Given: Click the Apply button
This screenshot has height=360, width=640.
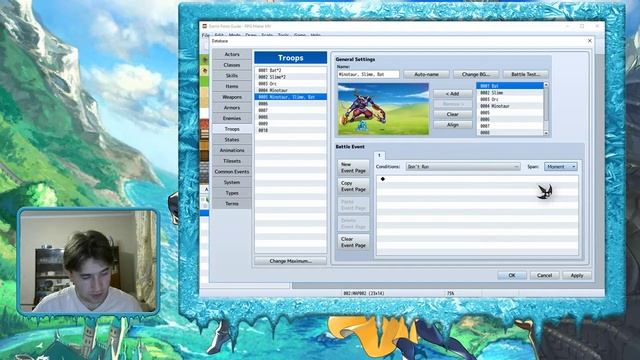Looking at the screenshot, I should (576, 276).
